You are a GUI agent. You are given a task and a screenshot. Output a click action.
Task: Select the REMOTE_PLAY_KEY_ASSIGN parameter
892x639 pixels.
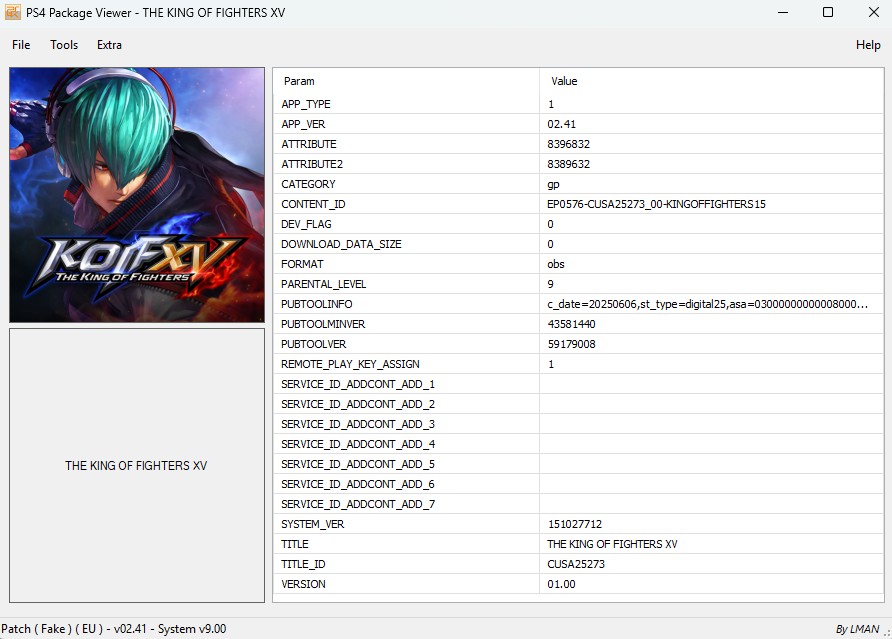tap(350, 364)
